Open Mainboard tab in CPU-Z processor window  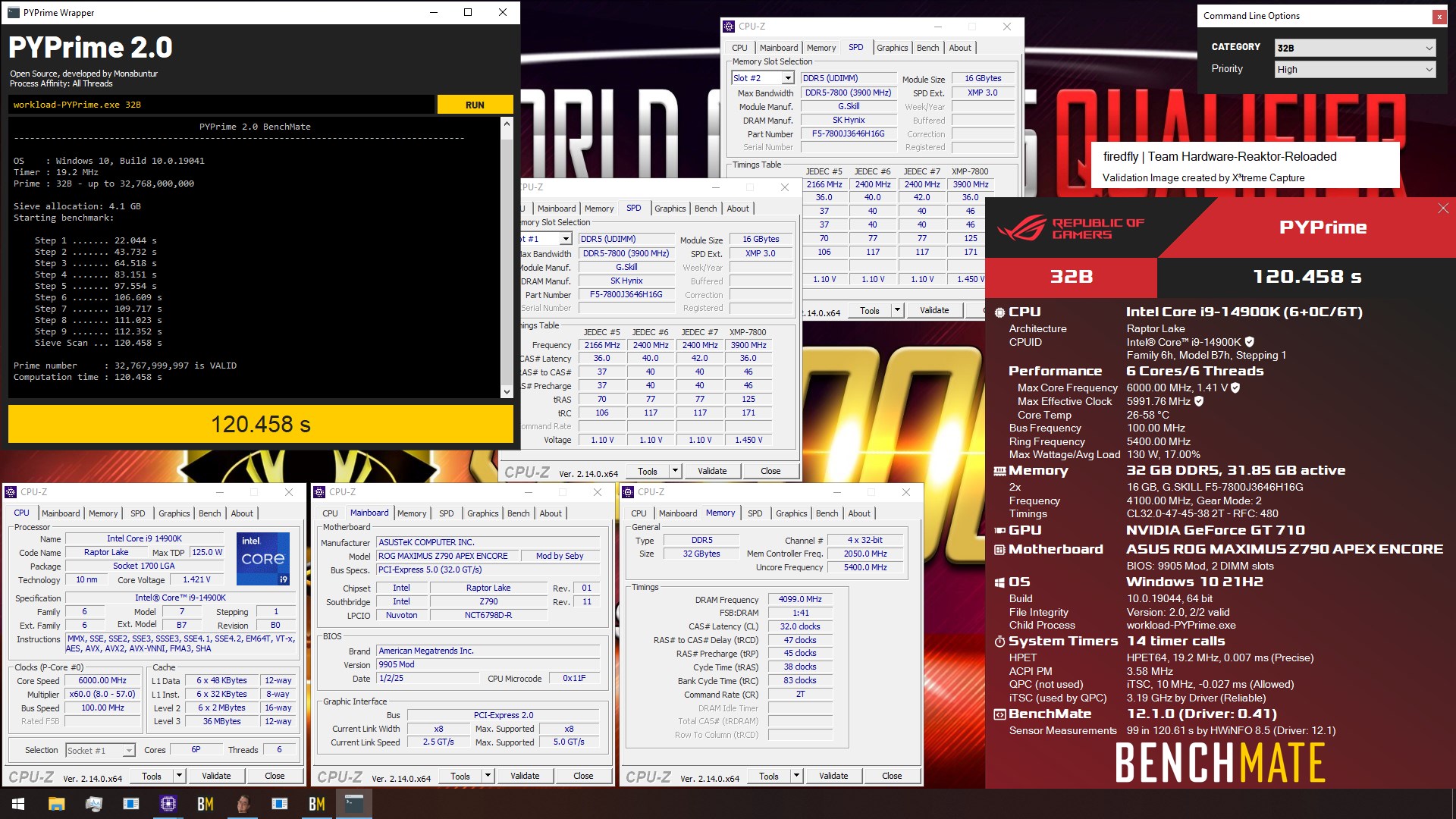[x=61, y=513]
